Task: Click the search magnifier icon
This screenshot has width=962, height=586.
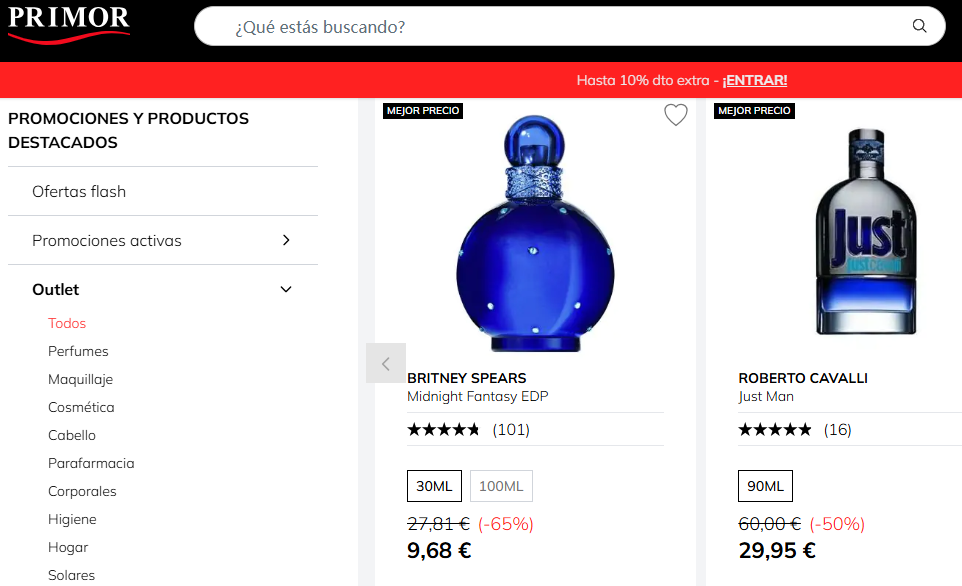Action: 918,26
